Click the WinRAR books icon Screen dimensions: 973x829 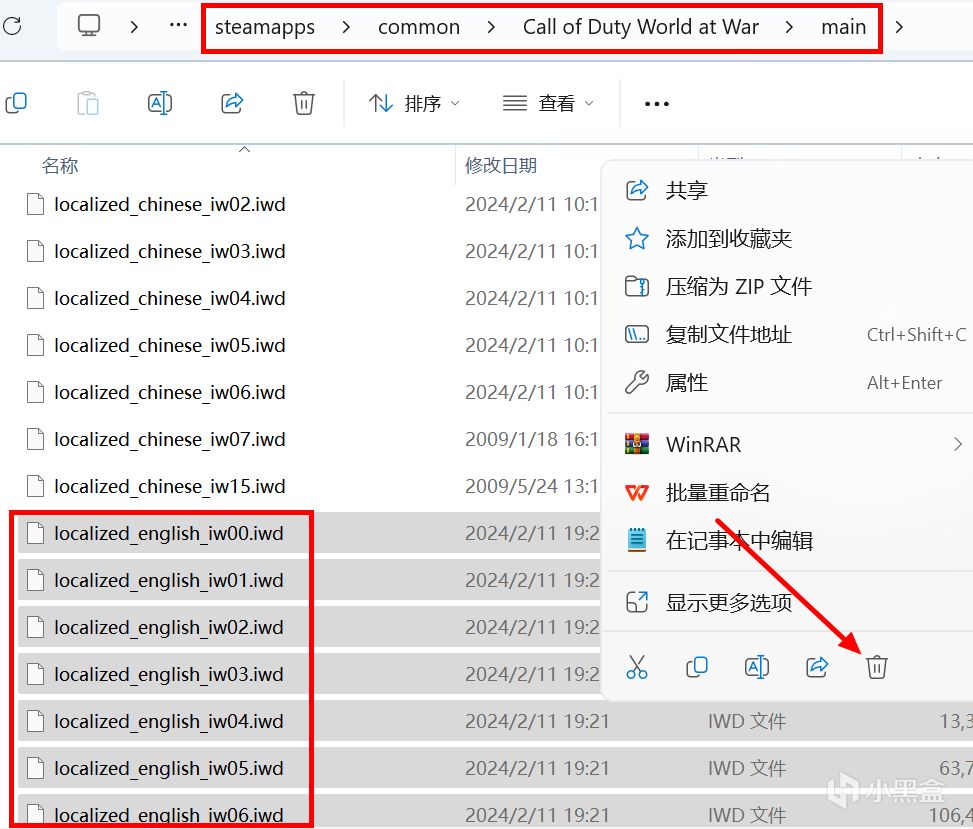click(637, 444)
